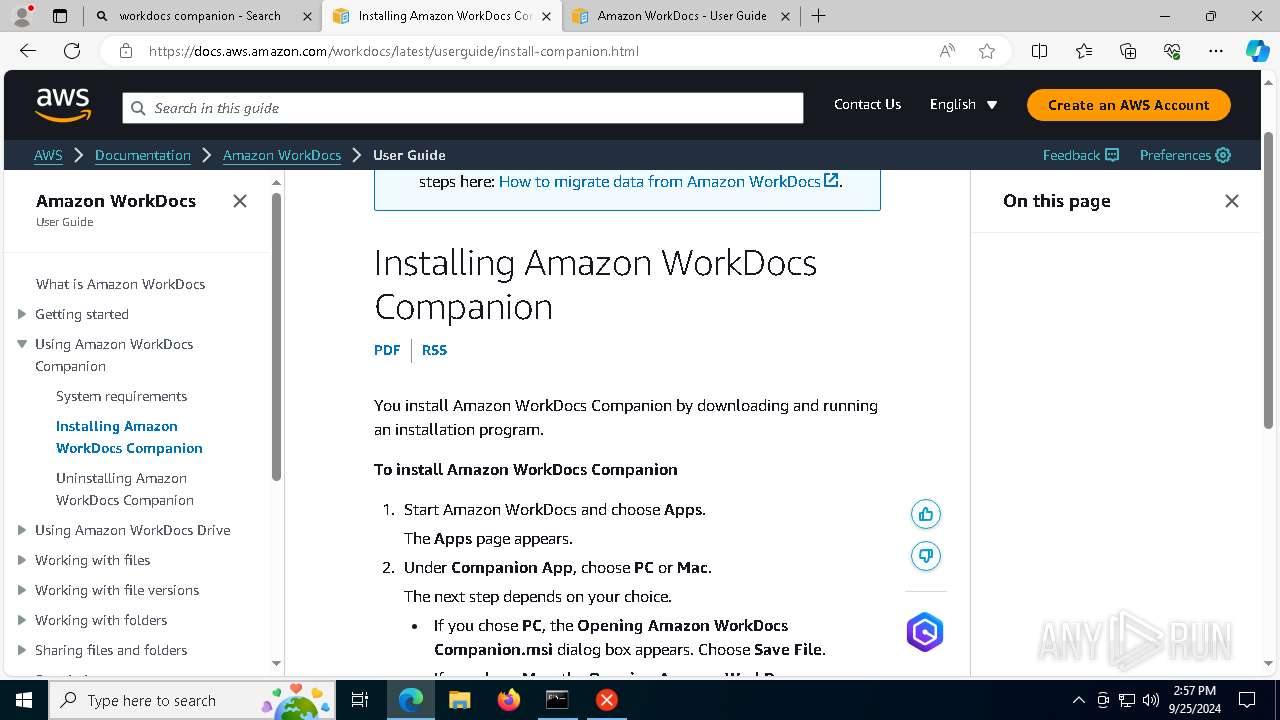1280x720 pixels.
Task: Open the Edge profile icon
Action: click(x=22, y=16)
